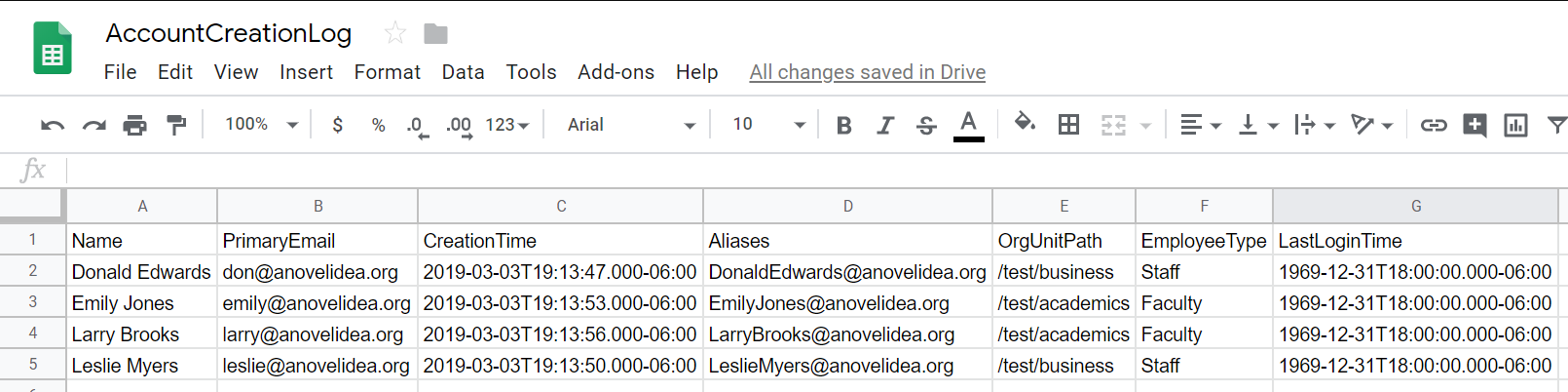The image size is (1568, 392).
Task: Open the font size 10 dropdown
Action: [768, 125]
